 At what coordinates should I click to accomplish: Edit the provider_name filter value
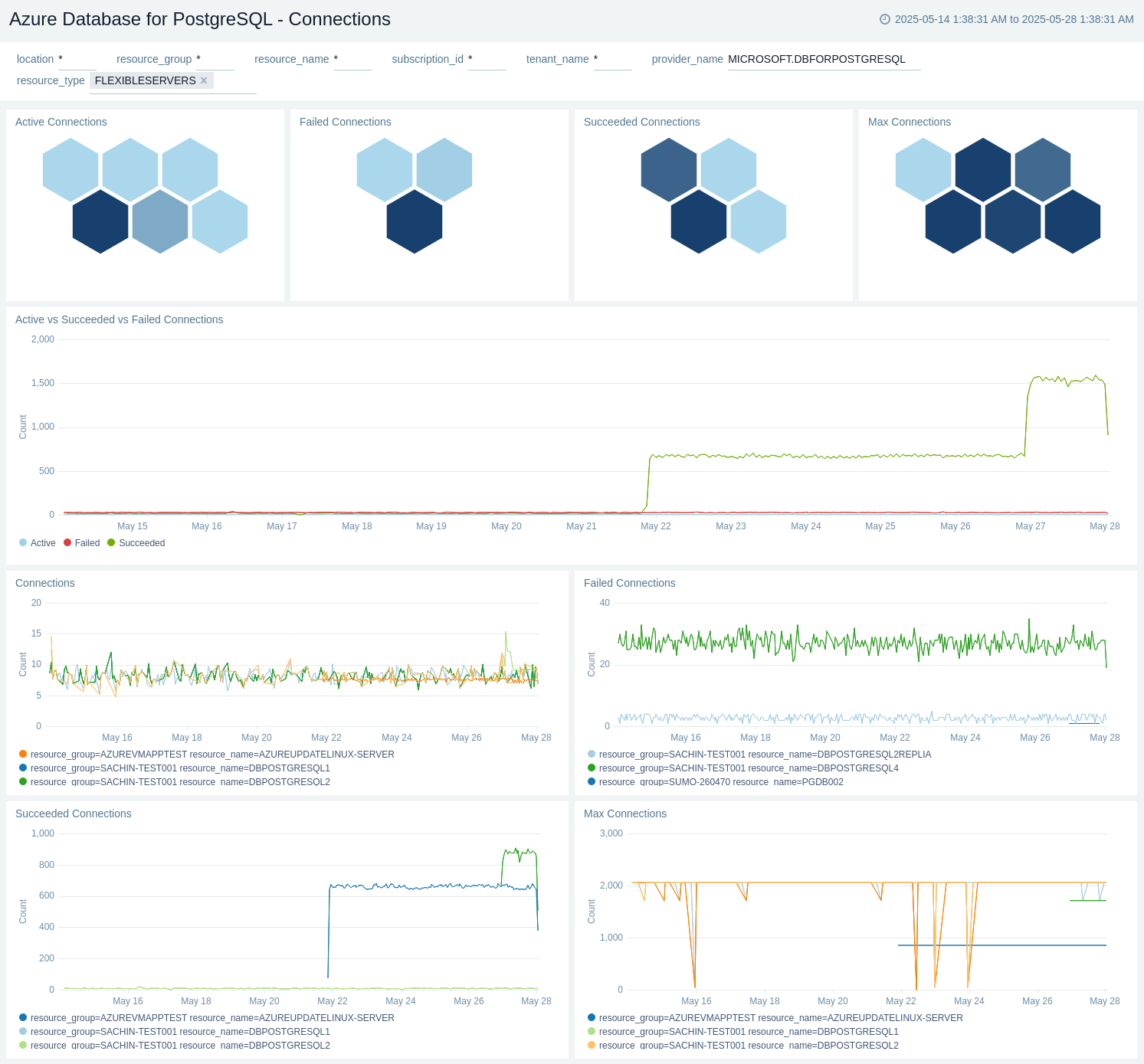pyautogui.click(x=824, y=59)
